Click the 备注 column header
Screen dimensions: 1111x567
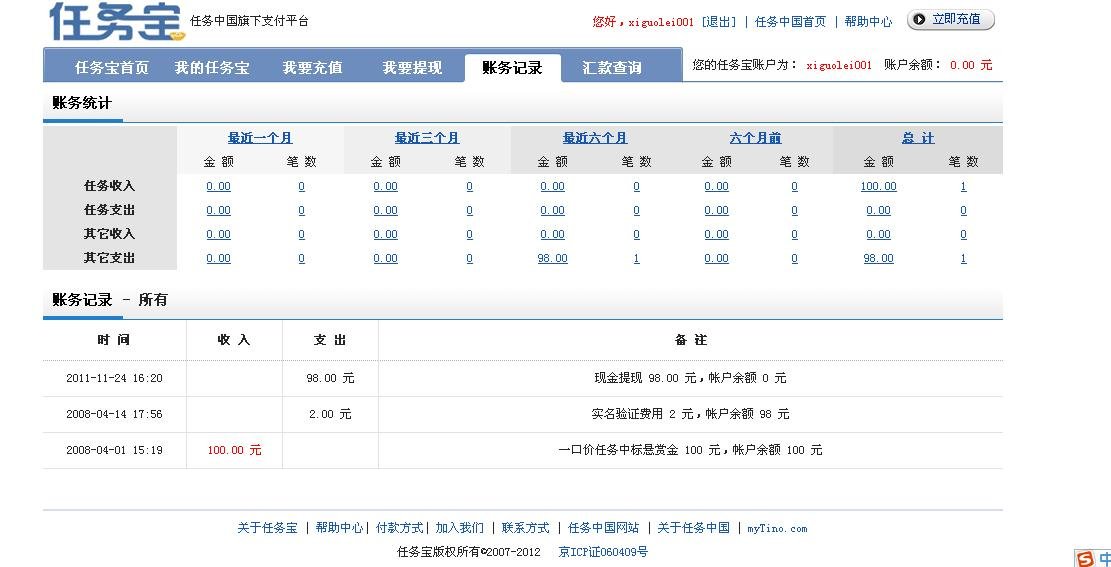691,340
